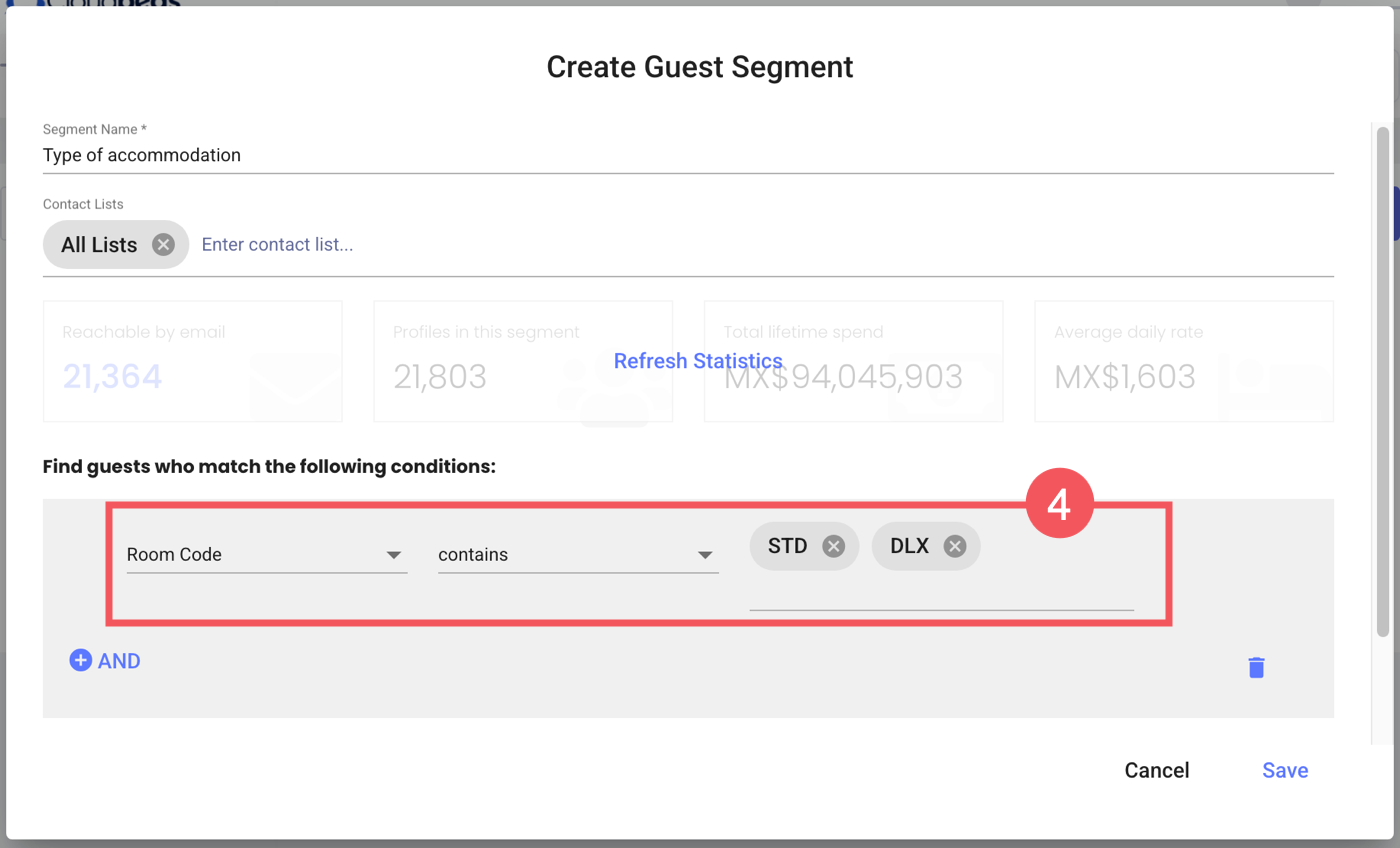Select the Reachable by email card
This screenshot has width=1400, height=848.
tap(192, 361)
